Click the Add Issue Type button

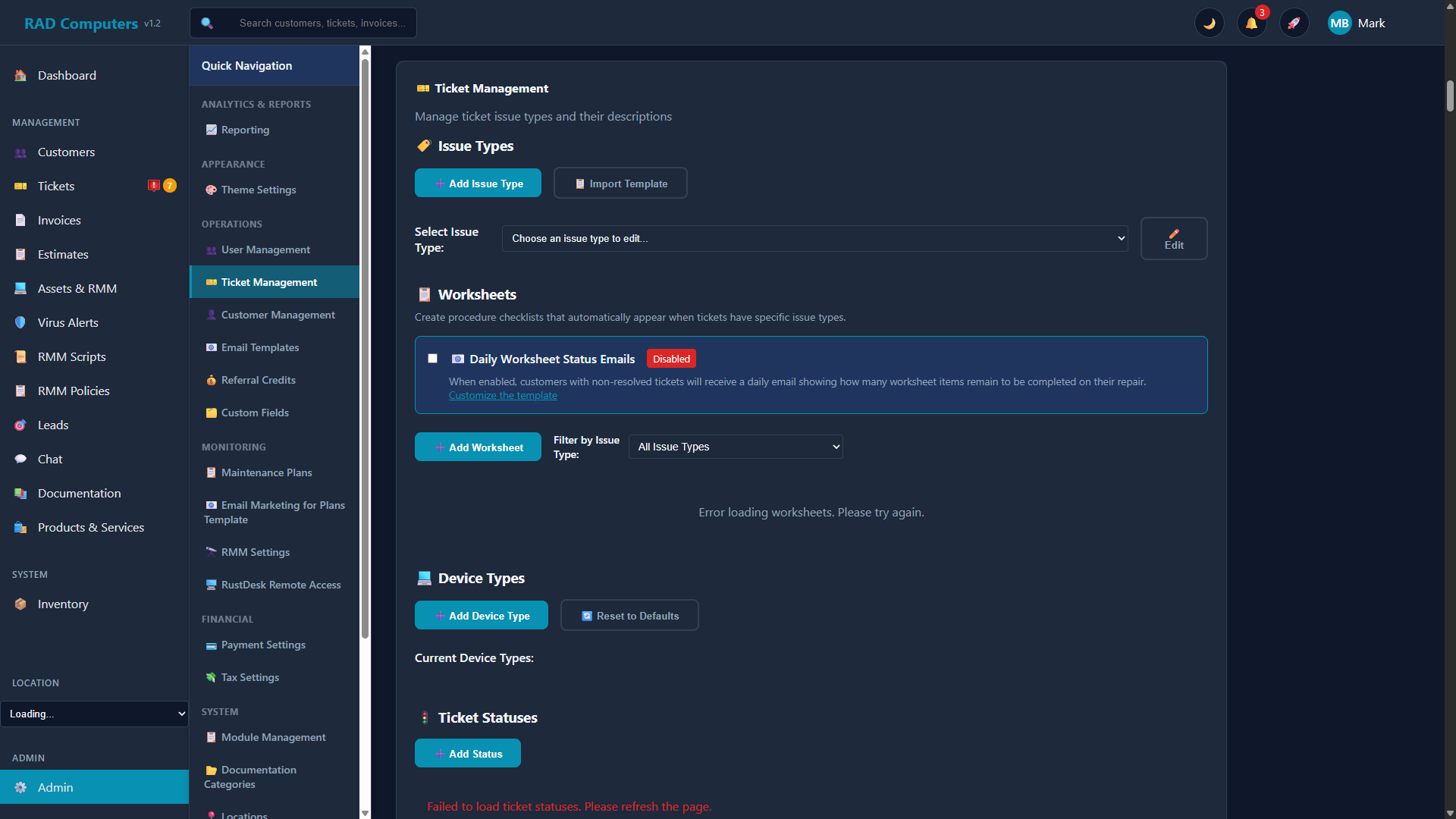coord(478,183)
